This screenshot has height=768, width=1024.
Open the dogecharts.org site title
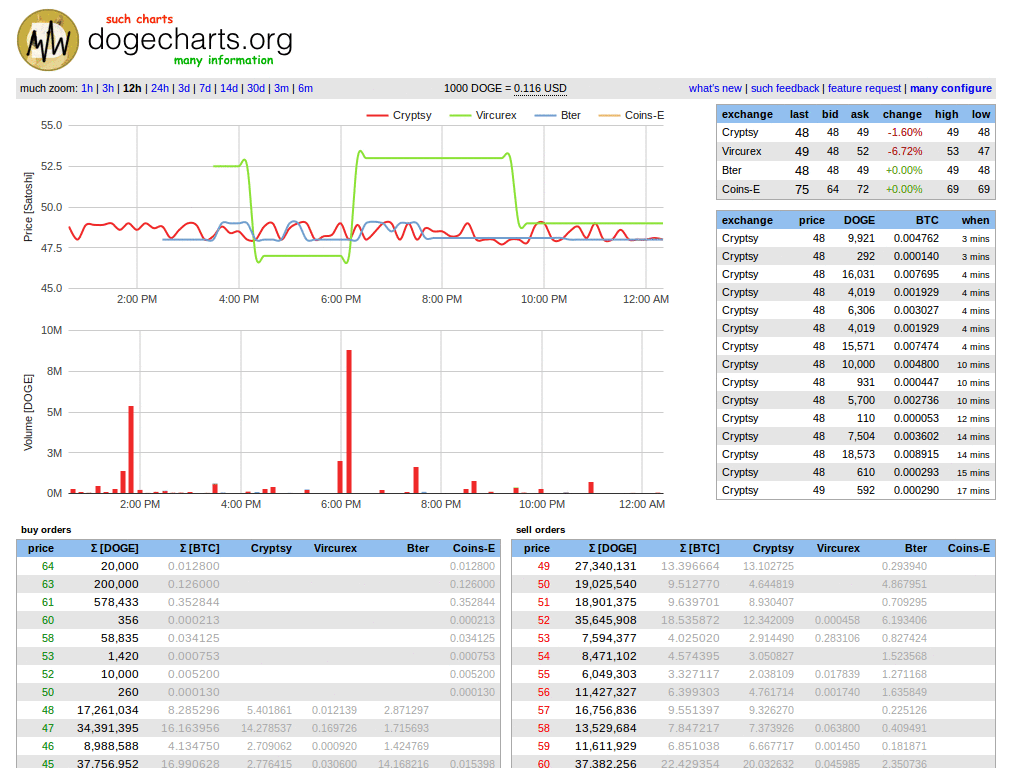click(190, 40)
